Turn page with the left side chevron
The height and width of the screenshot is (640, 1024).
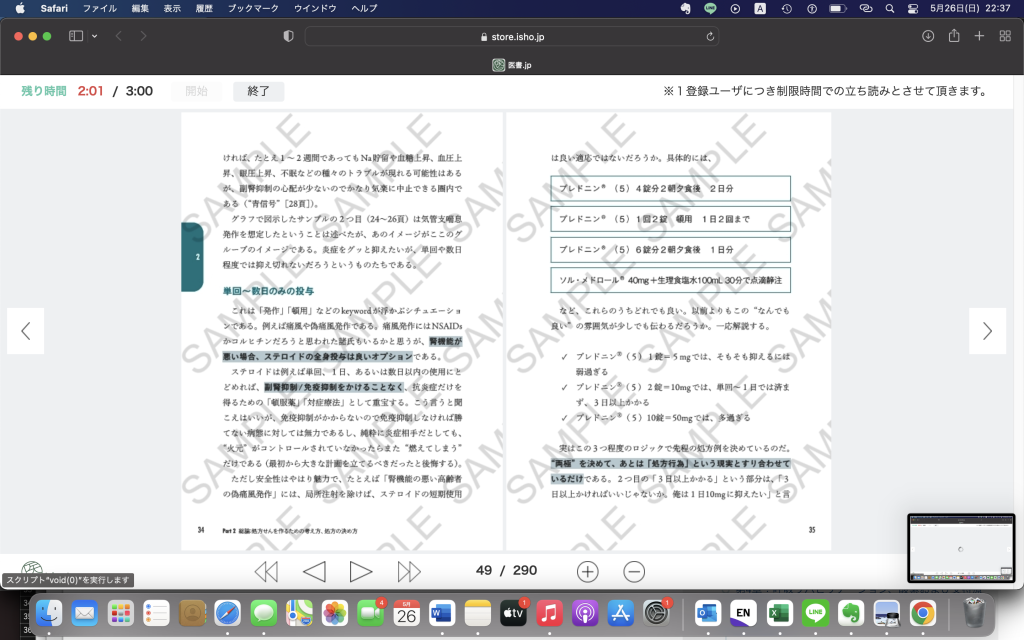(x=26, y=331)
